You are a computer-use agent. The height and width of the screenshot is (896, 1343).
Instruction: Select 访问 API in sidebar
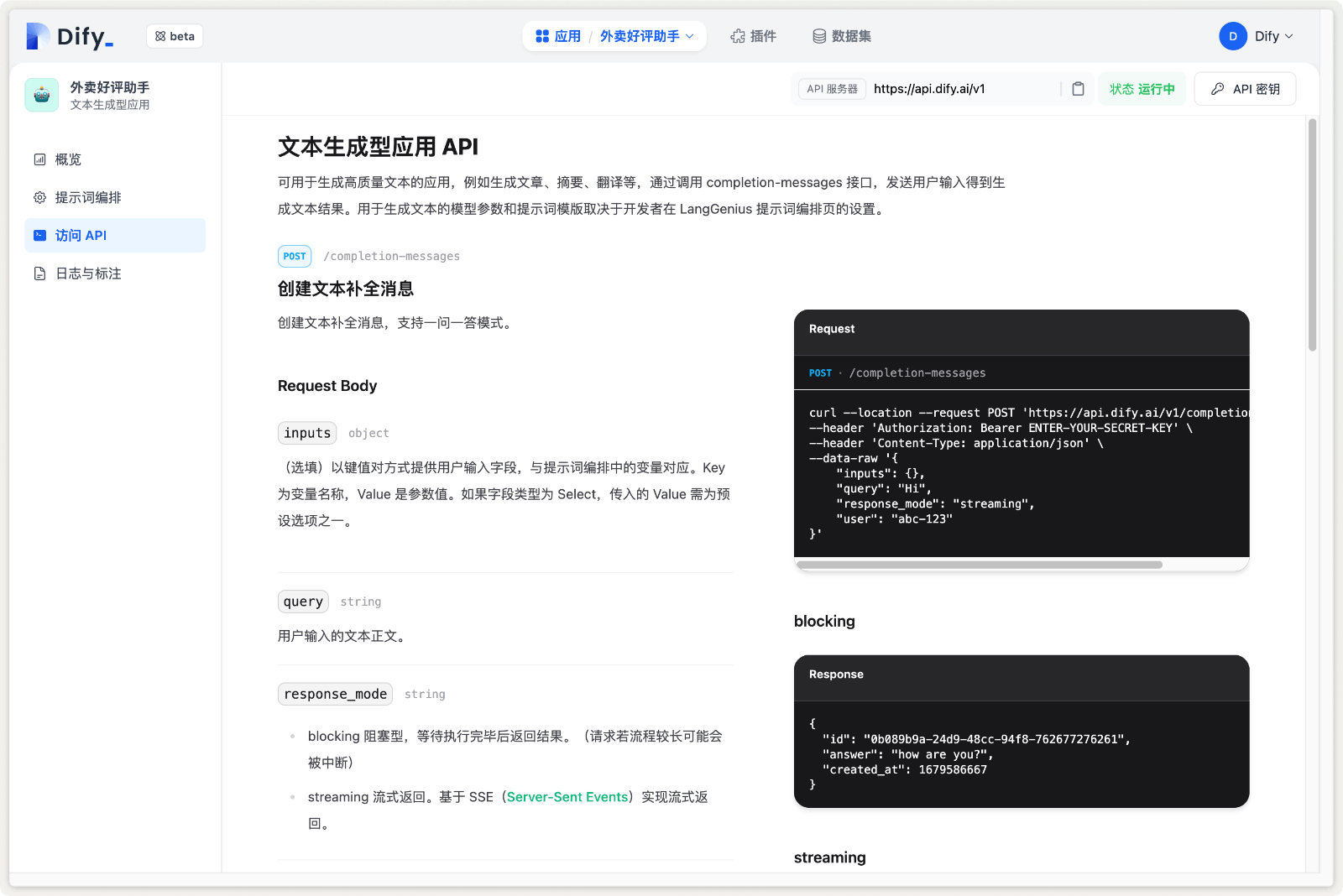(x=115, y=235)
